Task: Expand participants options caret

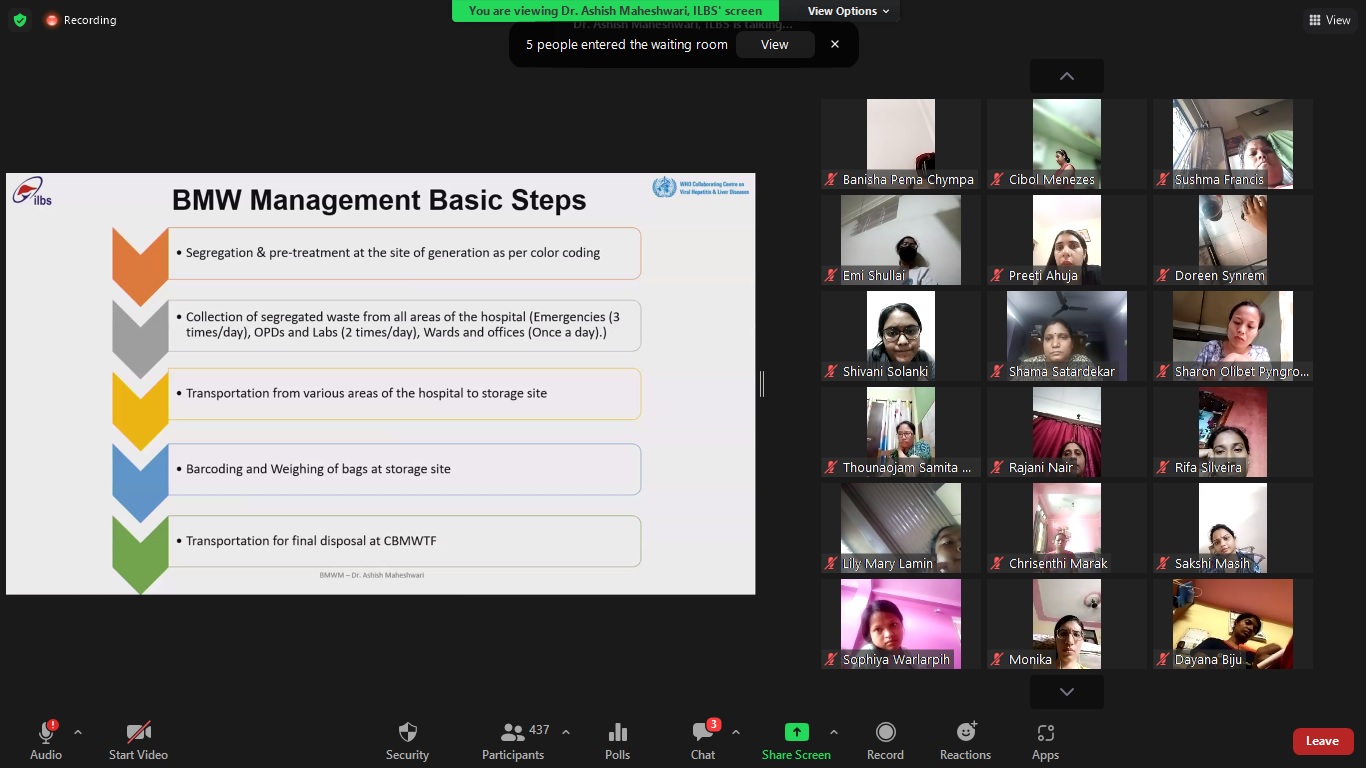Action: pyautogui.click(x=566, y=732)
